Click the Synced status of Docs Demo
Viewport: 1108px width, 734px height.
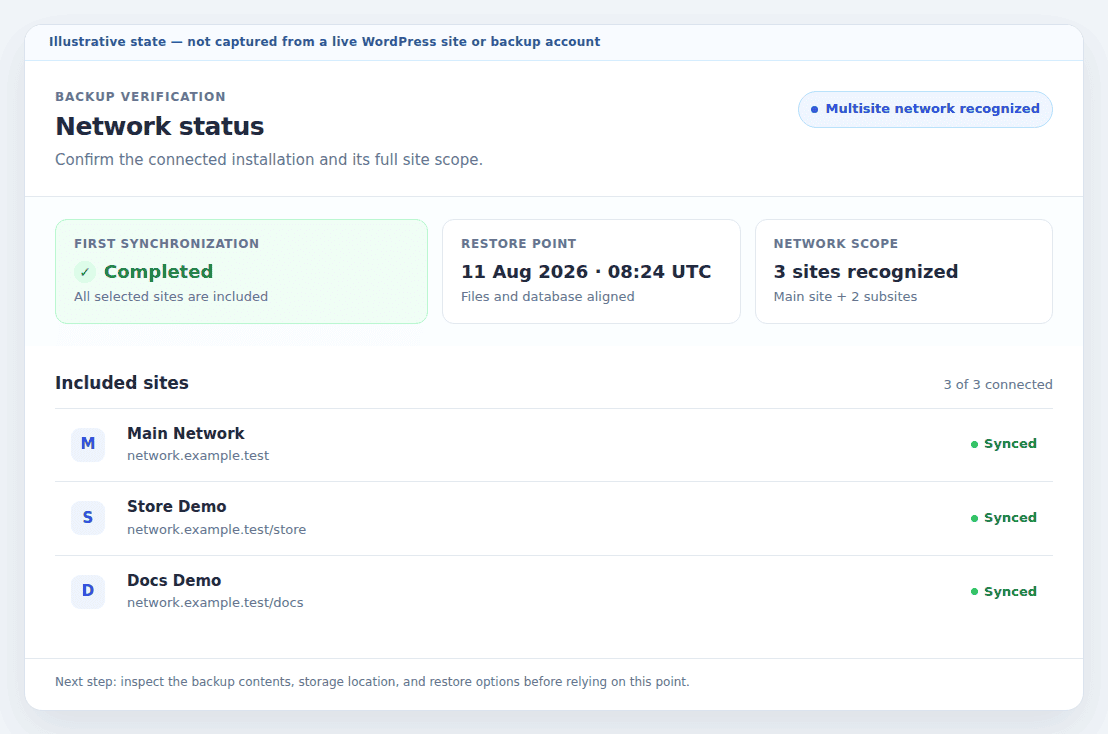[1003, 591]
